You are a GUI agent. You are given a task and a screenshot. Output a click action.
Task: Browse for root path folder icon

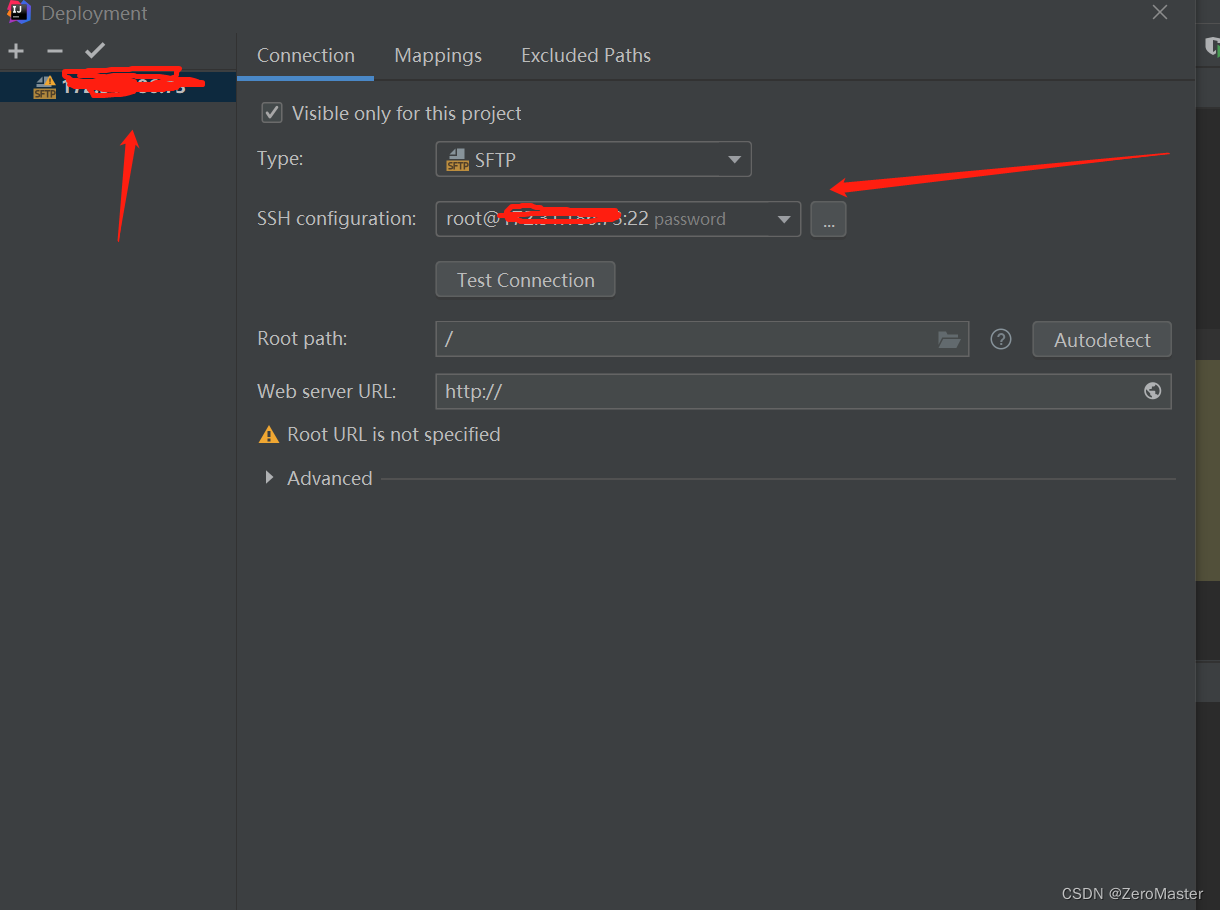[x=949, y=340]
